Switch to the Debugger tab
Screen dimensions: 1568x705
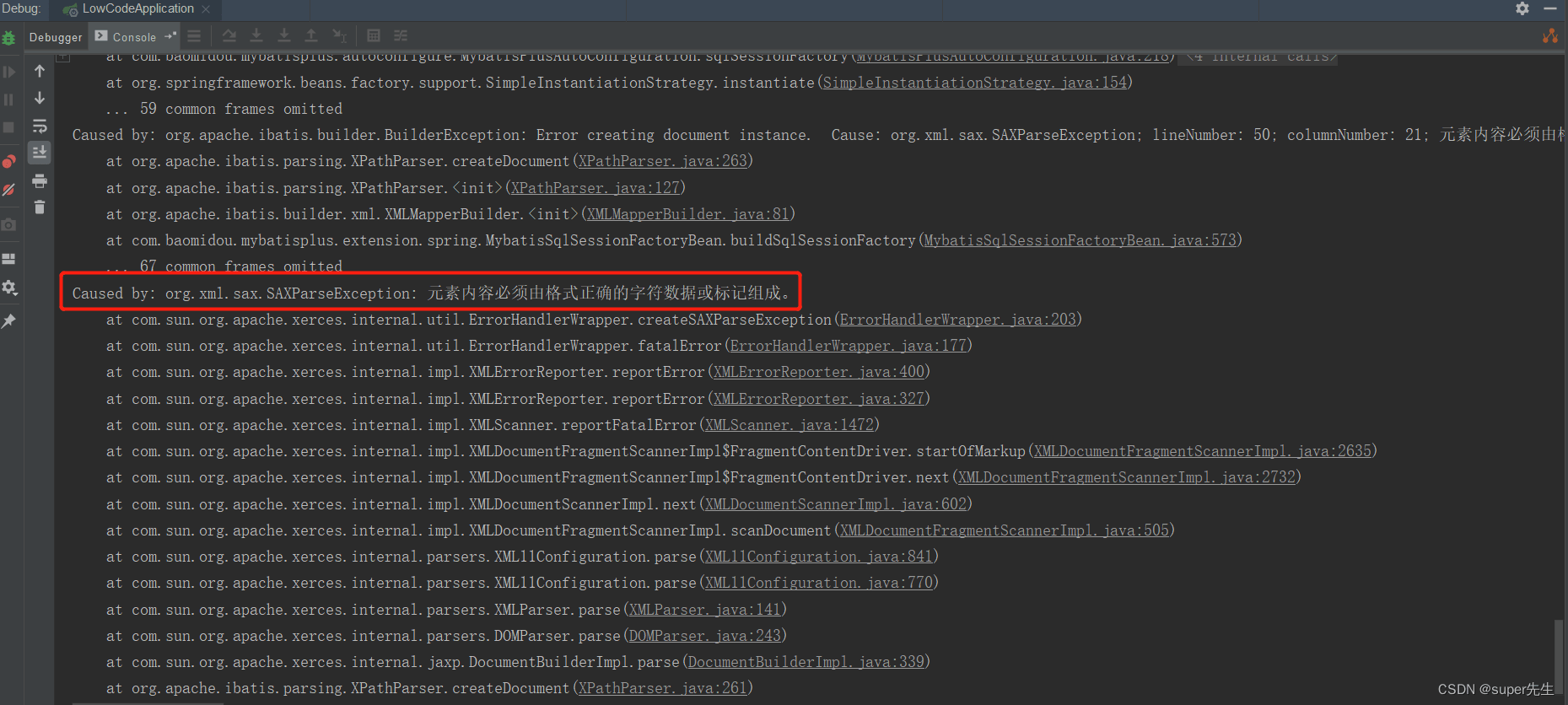coord(56,37)
